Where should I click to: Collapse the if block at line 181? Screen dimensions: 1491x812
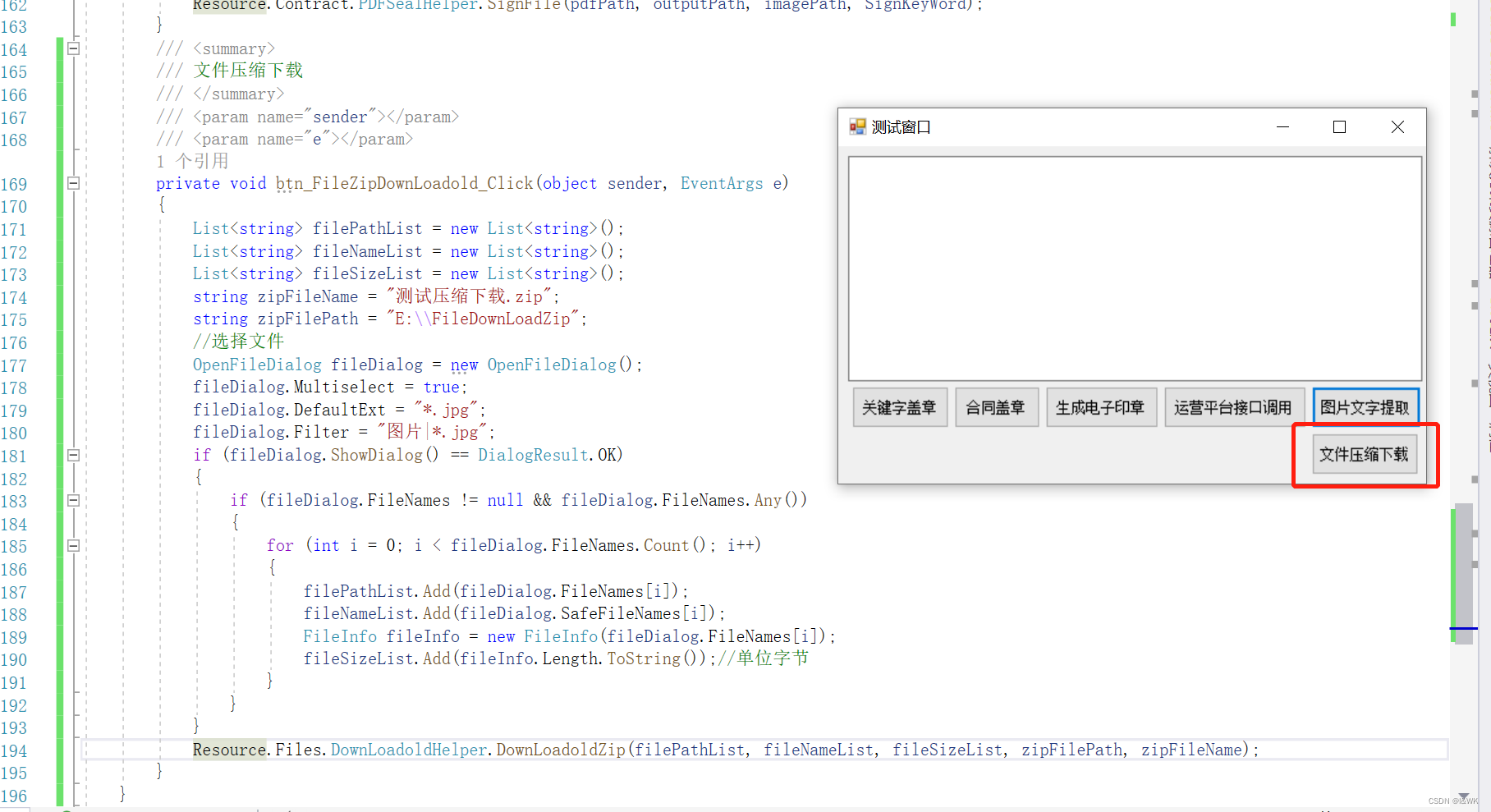tap(72, 455)
